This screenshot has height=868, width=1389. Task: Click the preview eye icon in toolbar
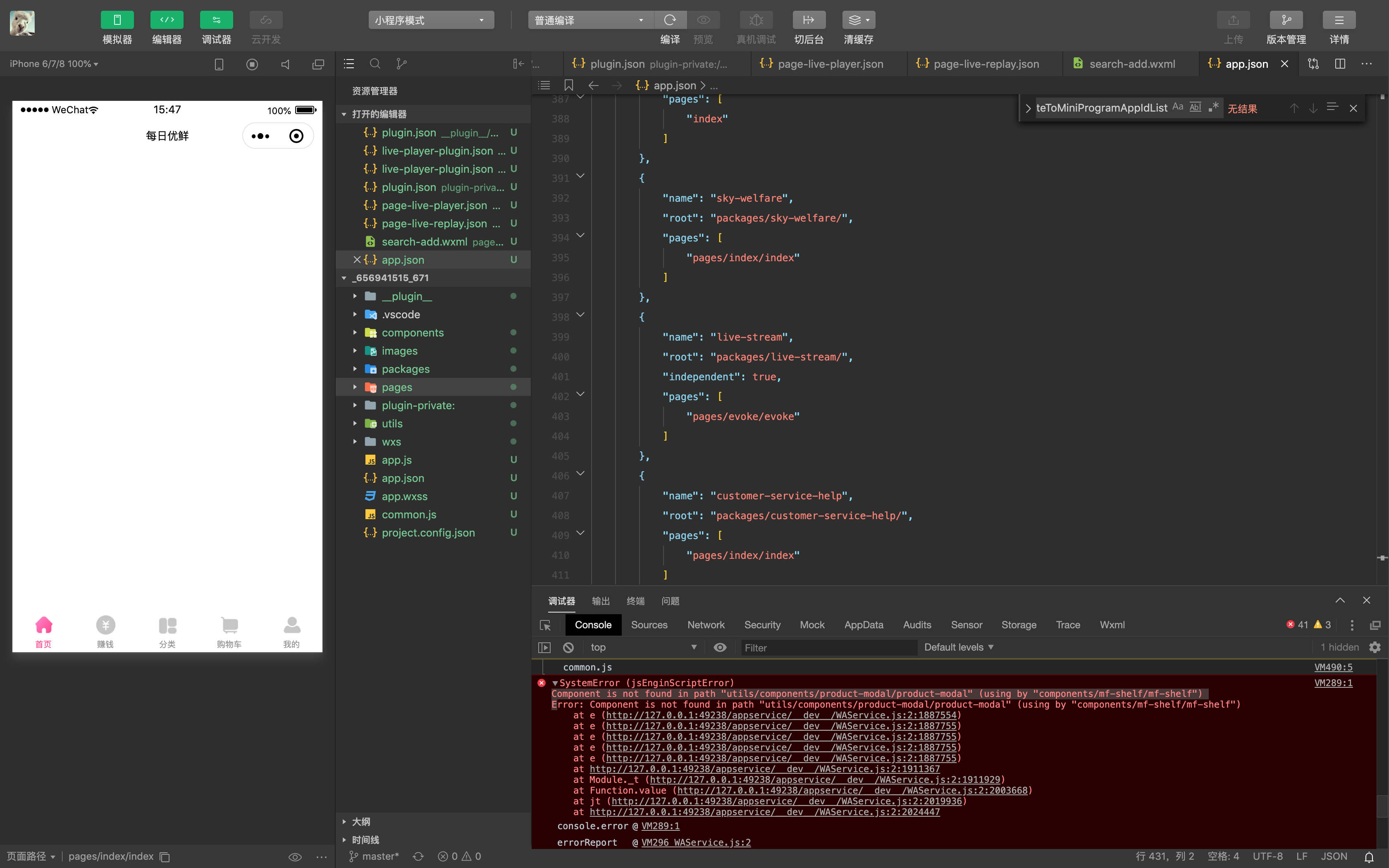tap(703, 20)
